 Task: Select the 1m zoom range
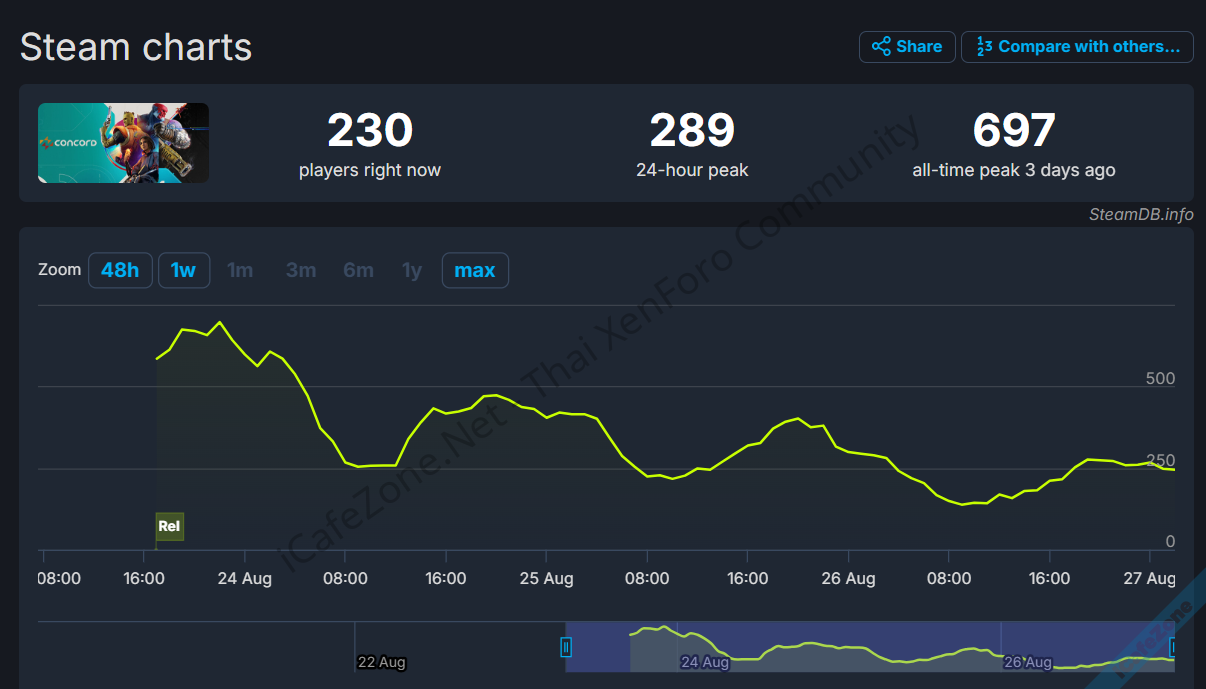pos(240,270)
